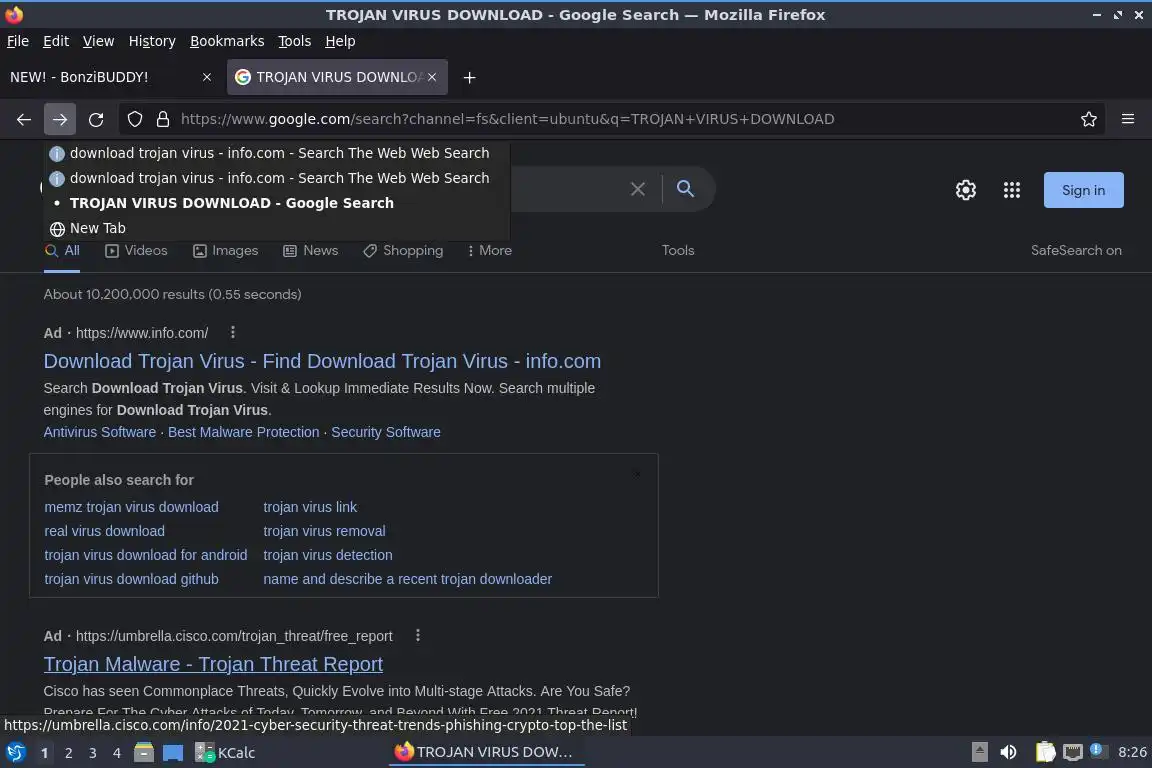
Task: Select the Images results tab
Action: point(226,251)
